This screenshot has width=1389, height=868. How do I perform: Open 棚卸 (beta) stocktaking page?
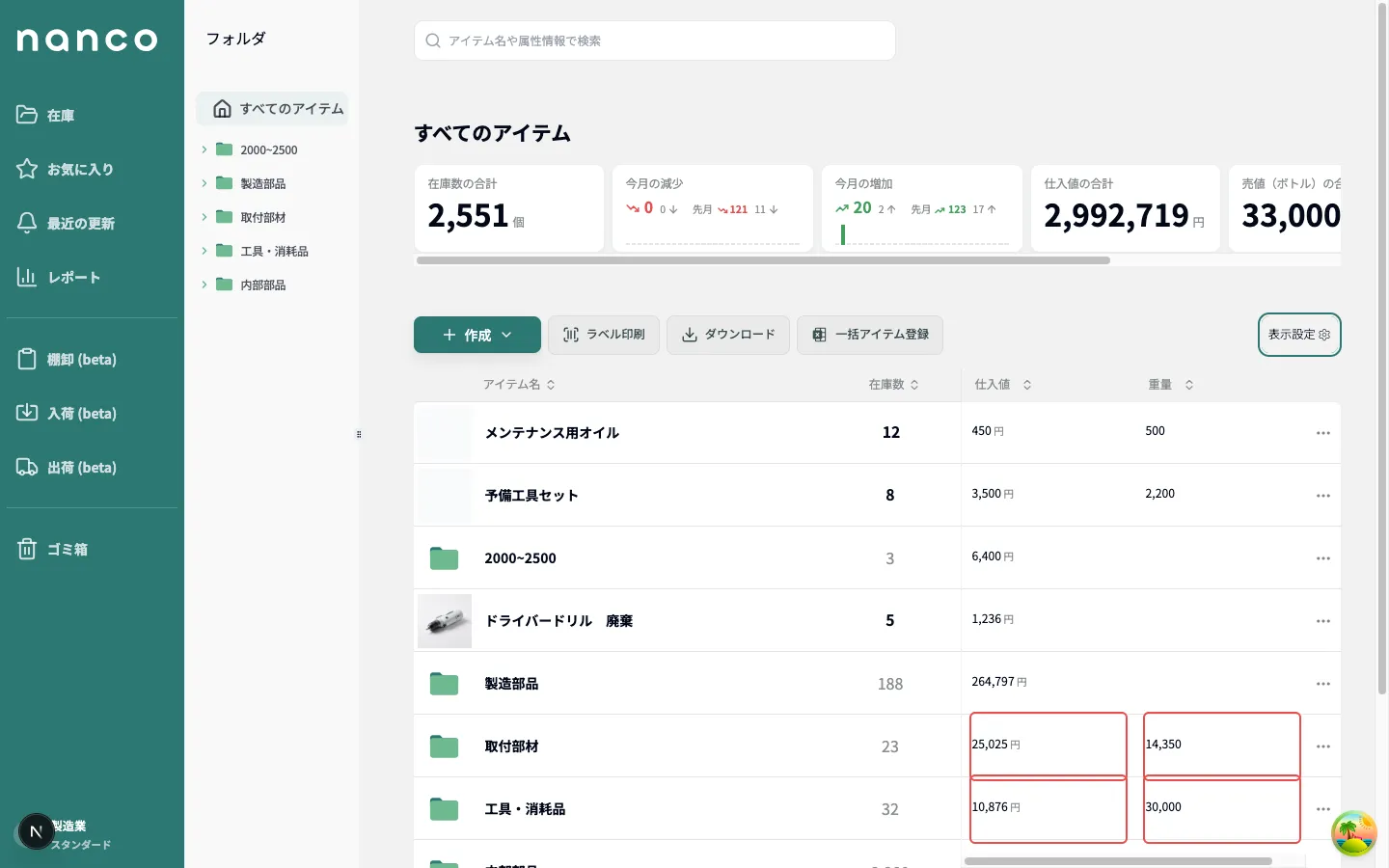tap(66, 359)
